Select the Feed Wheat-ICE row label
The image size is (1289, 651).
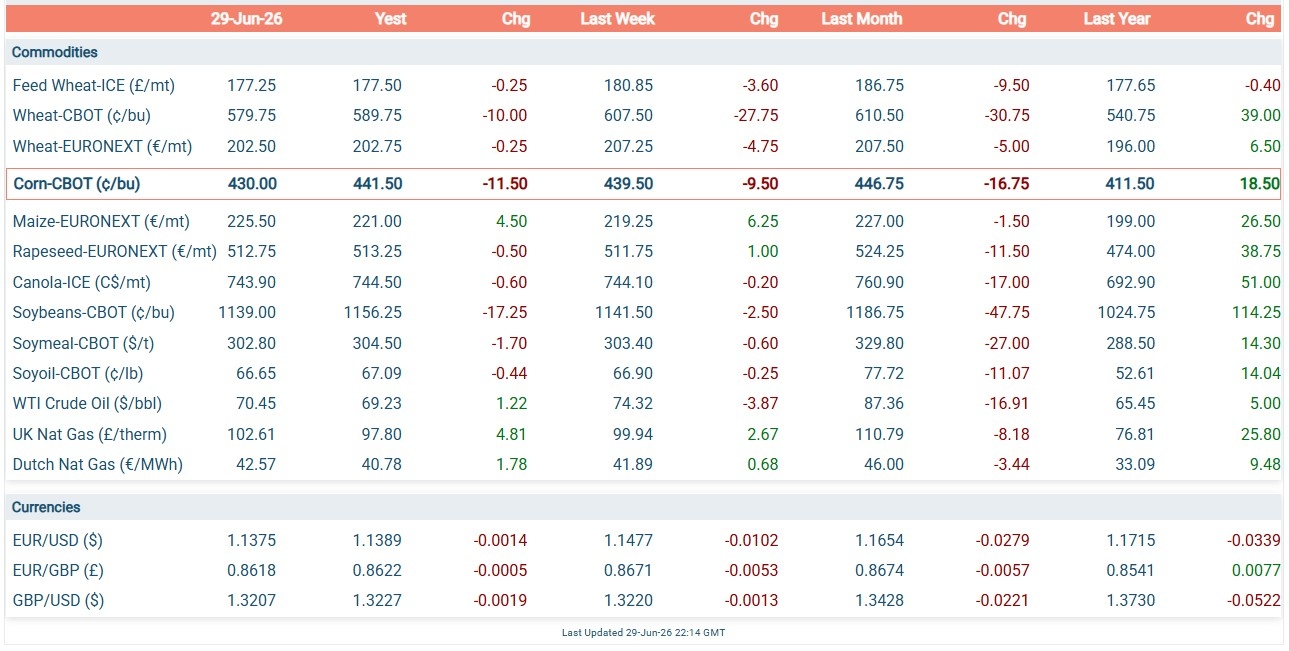[94, 86]
